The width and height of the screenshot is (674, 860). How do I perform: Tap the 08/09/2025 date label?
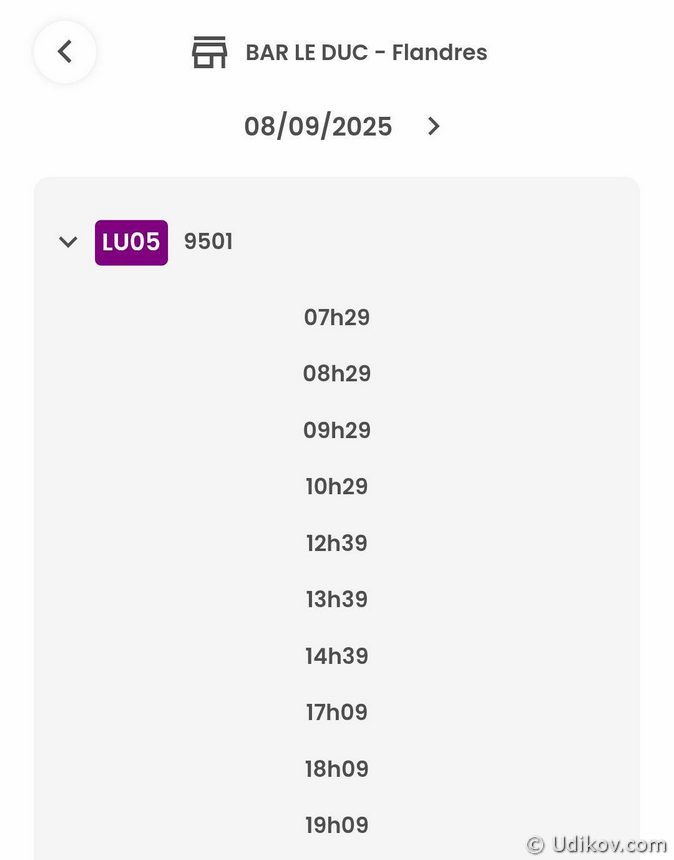tap(318, 127)
